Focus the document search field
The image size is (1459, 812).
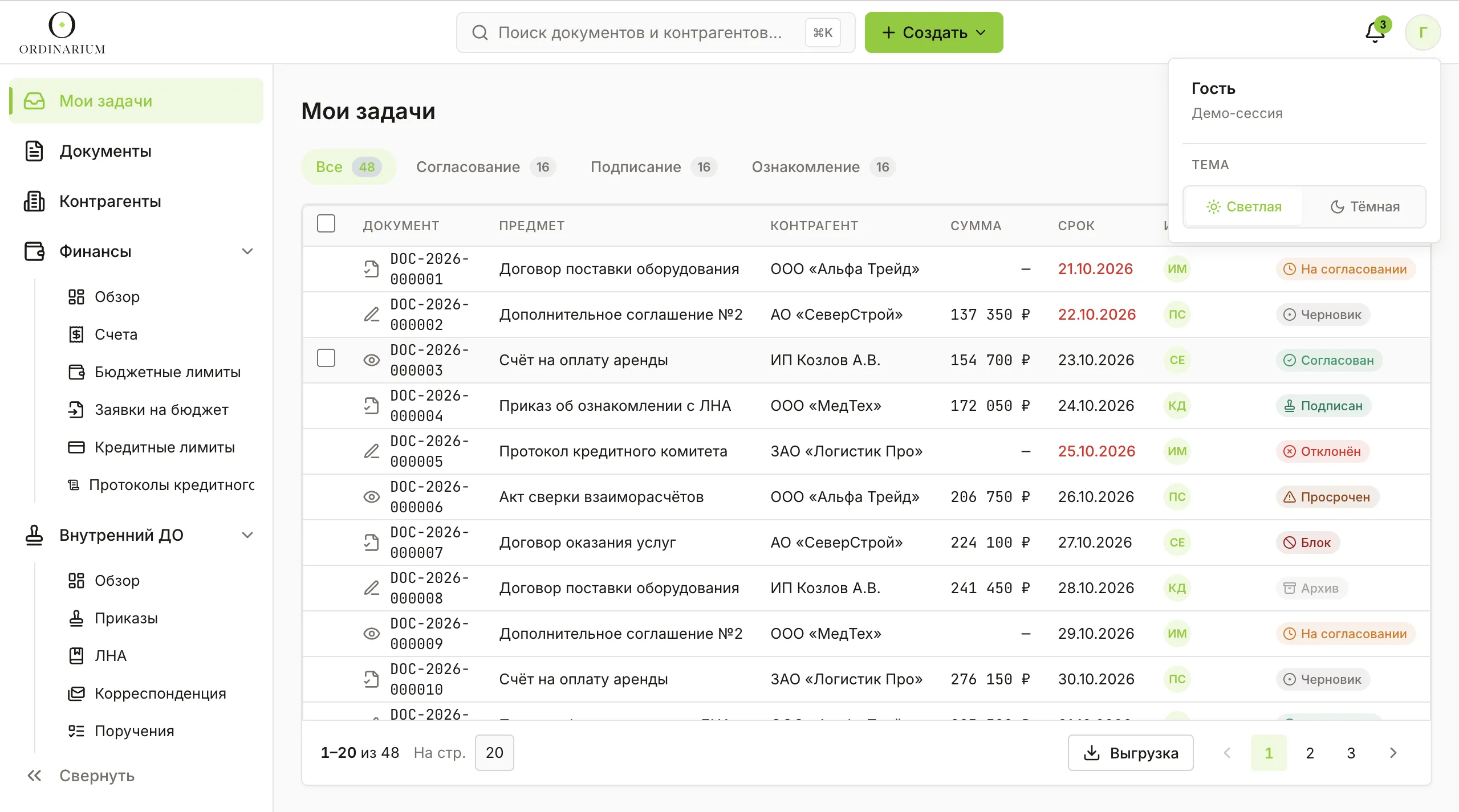click(x=656, y=32)
